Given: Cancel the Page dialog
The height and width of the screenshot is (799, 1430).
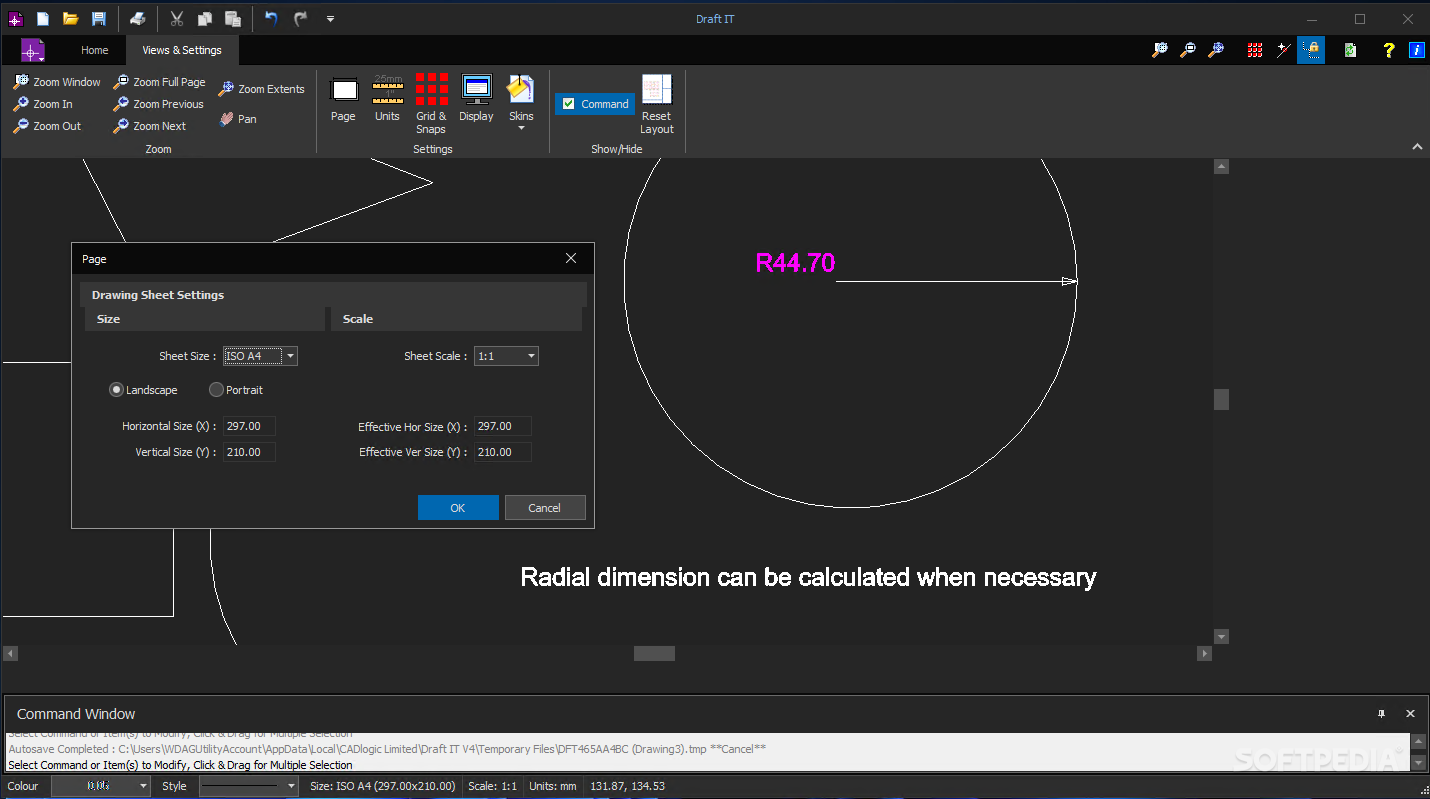Looking at the screenshot, I should 545,508.
